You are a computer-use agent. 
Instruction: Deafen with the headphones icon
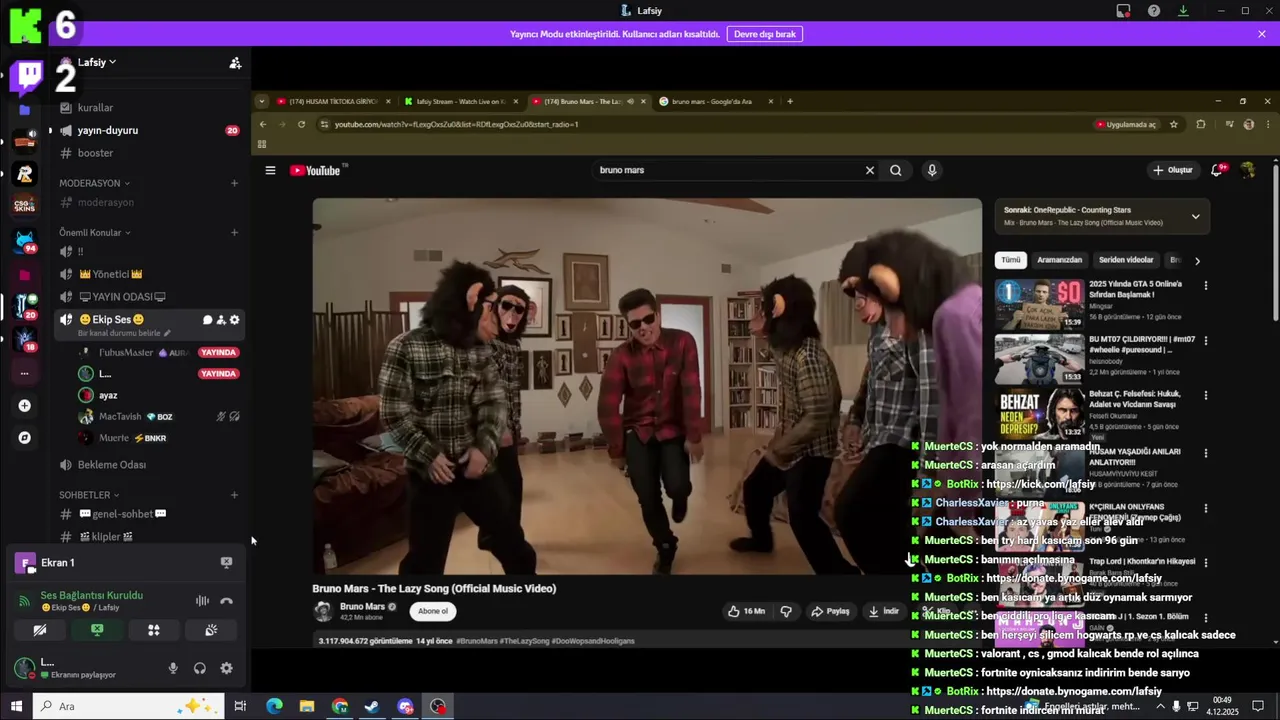point(200,668)
